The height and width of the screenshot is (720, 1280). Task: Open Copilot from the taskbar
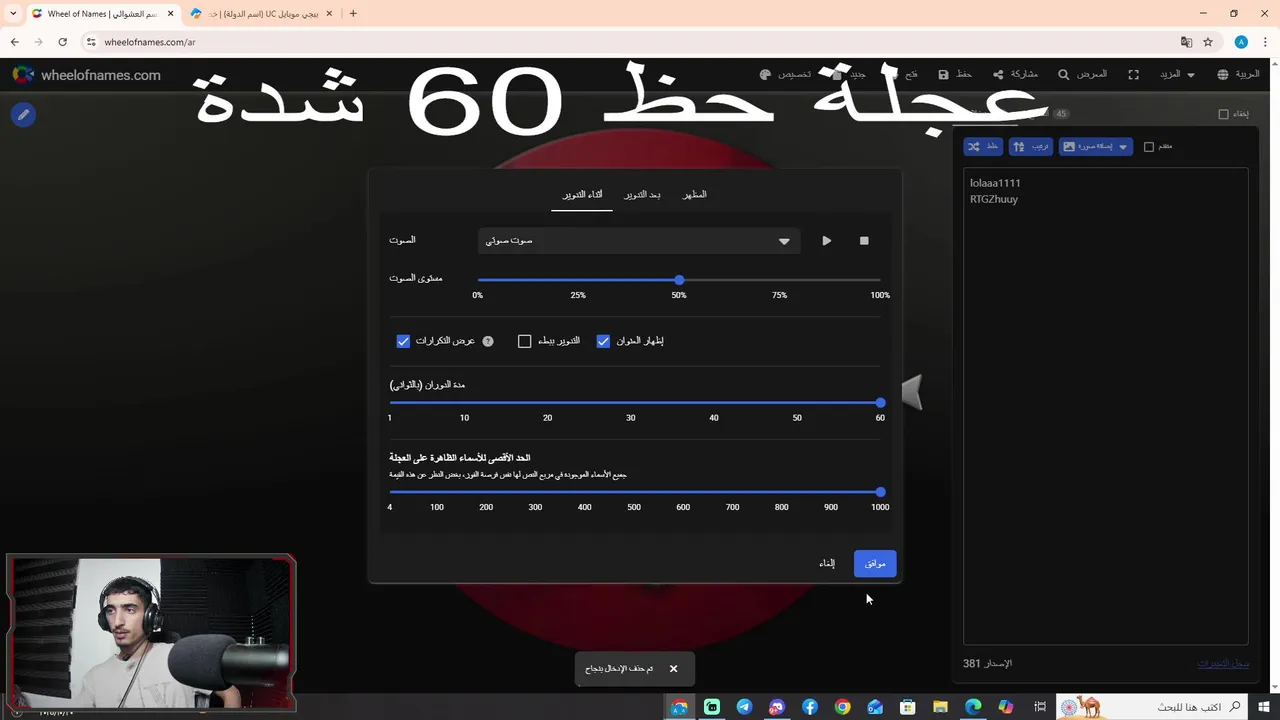(1005, 707)
